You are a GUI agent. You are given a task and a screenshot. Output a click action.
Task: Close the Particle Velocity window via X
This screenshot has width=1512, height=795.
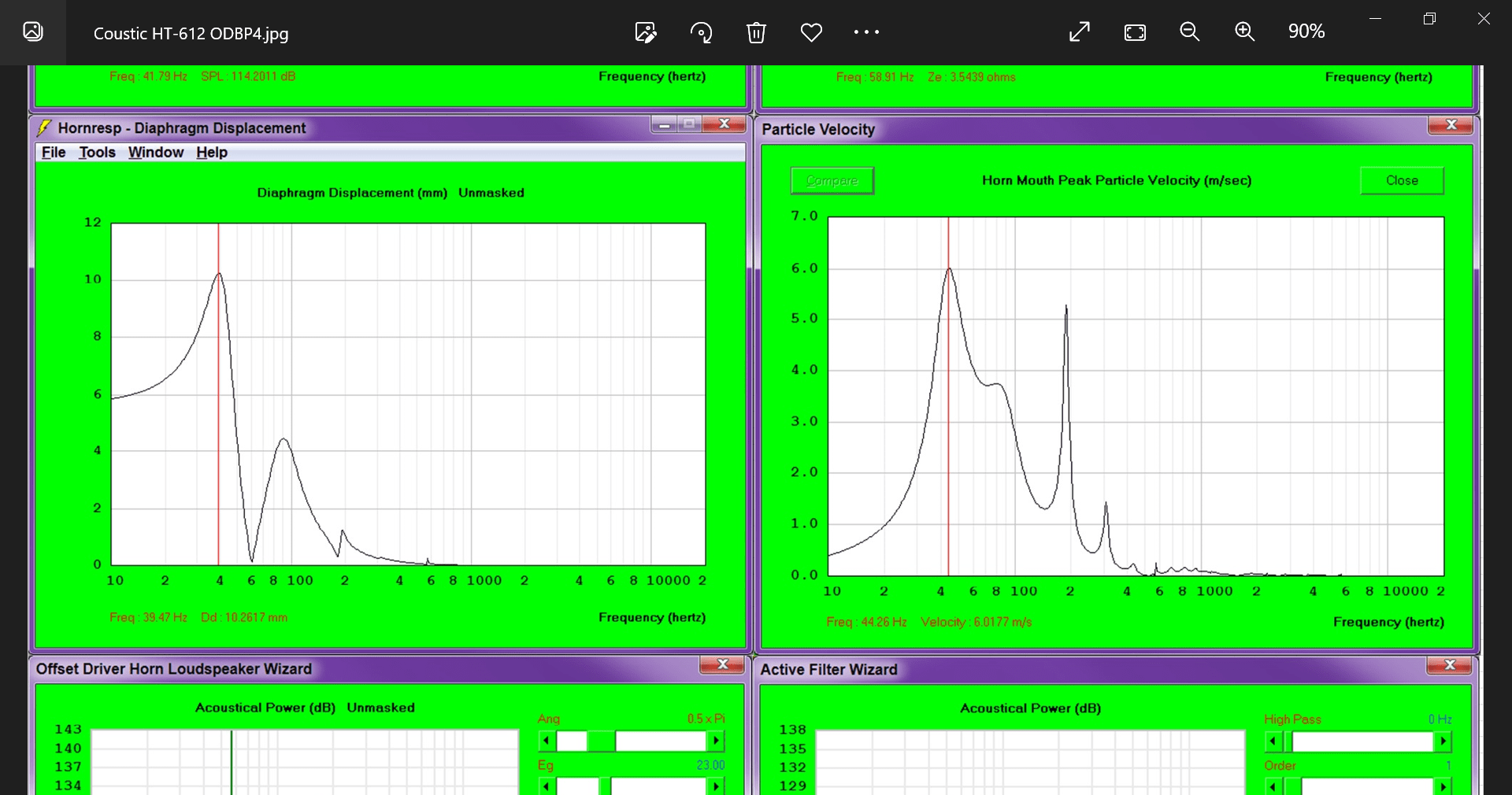1451,125
